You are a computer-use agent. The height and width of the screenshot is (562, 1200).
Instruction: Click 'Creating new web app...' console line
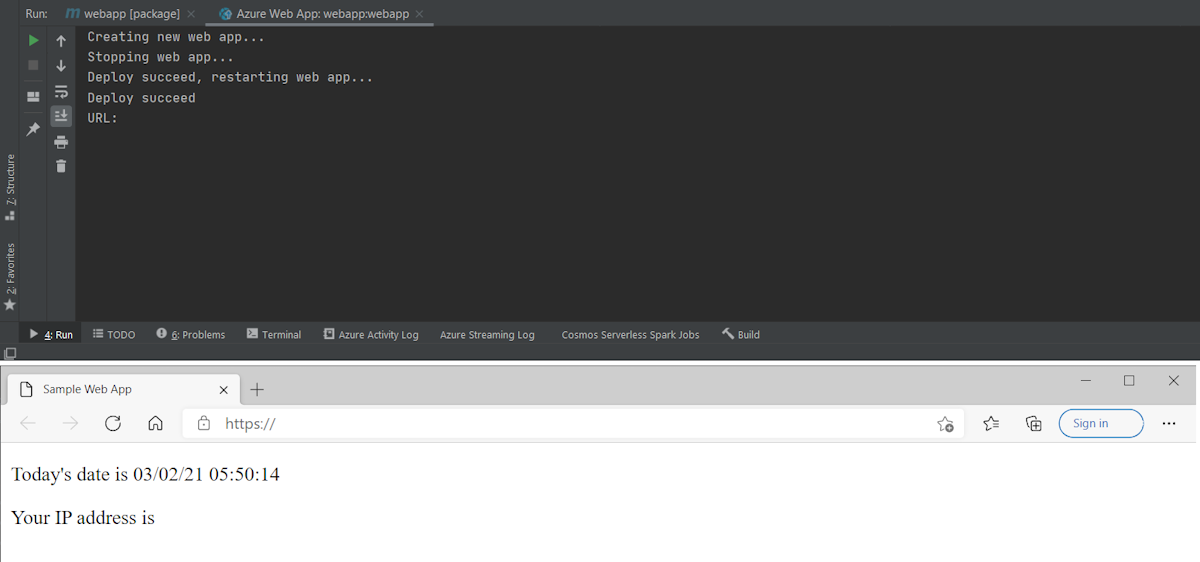coord(176,37)
